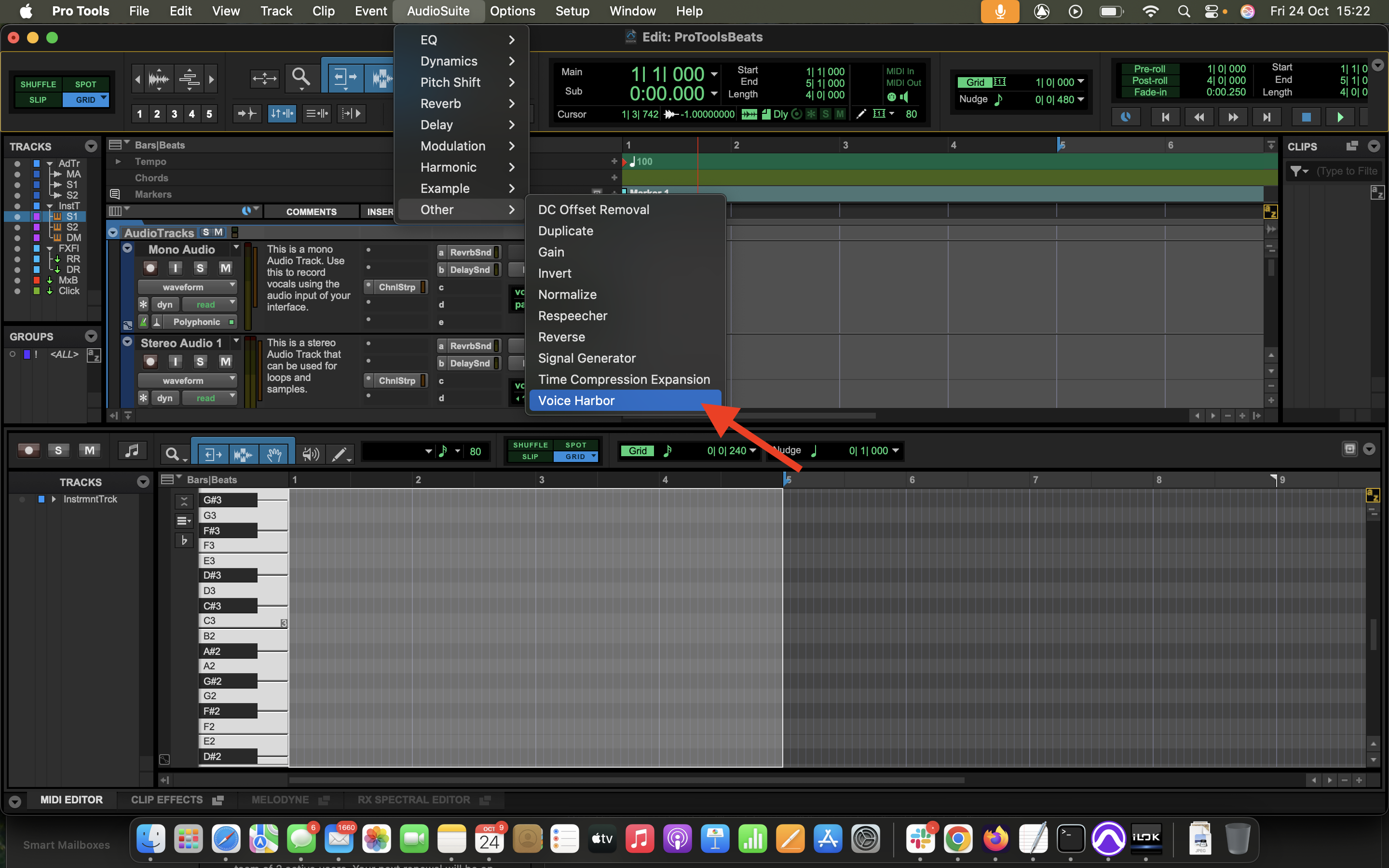Select SLIP edit mode in top toolbar
The width and height of the screenshot is (1389, 868).
(38, 100)
